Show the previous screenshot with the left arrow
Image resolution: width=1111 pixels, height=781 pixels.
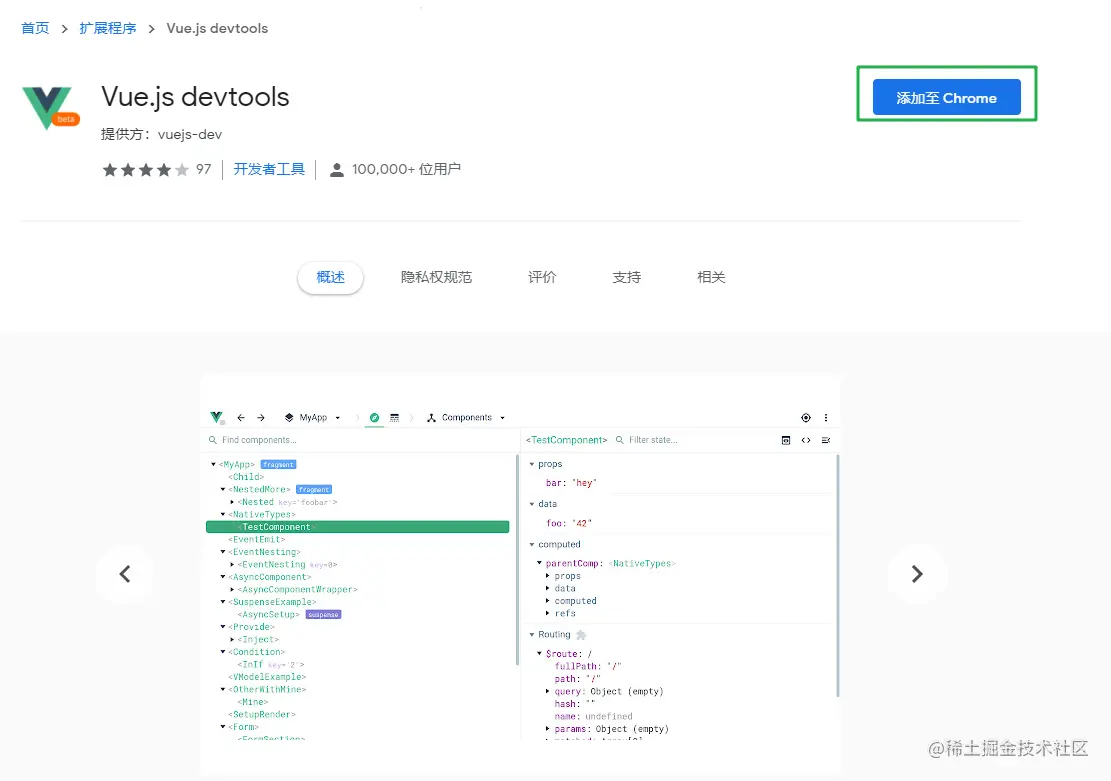(x=125, y=574)
